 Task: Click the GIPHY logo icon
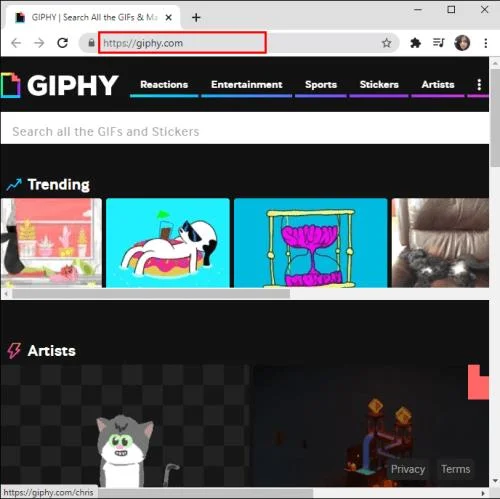click(x=10, y=85)
